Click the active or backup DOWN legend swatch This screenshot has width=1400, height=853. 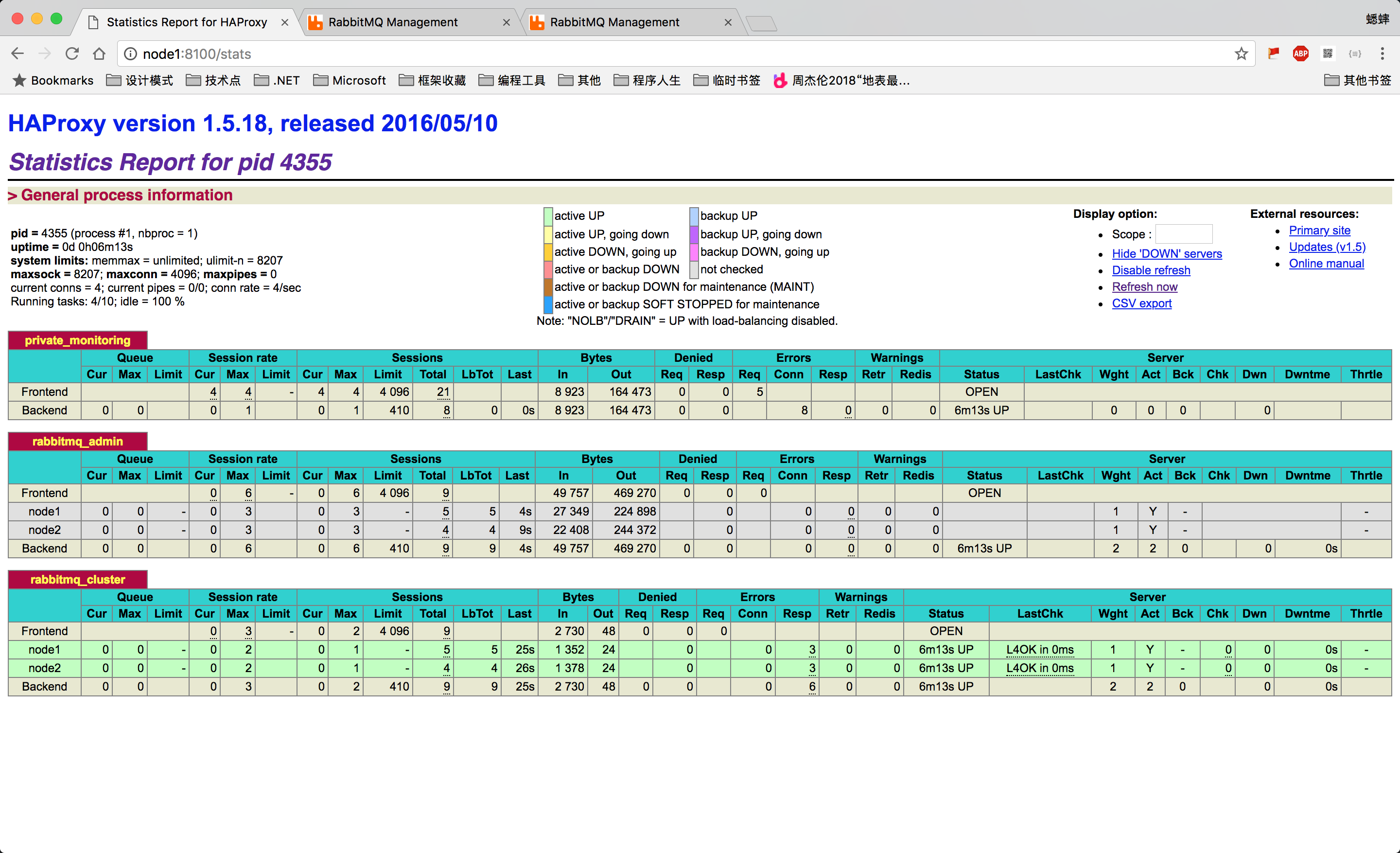coord(548,269)
